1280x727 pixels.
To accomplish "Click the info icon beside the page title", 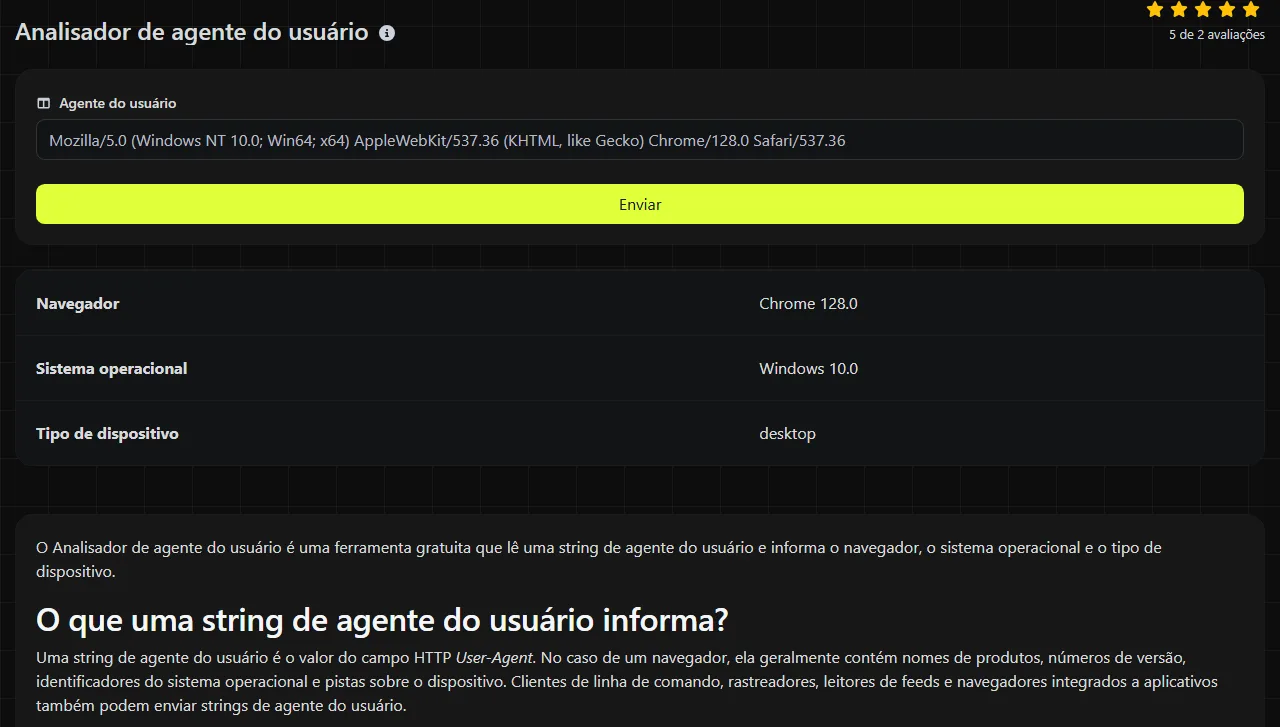I will (x=387, y=33).
